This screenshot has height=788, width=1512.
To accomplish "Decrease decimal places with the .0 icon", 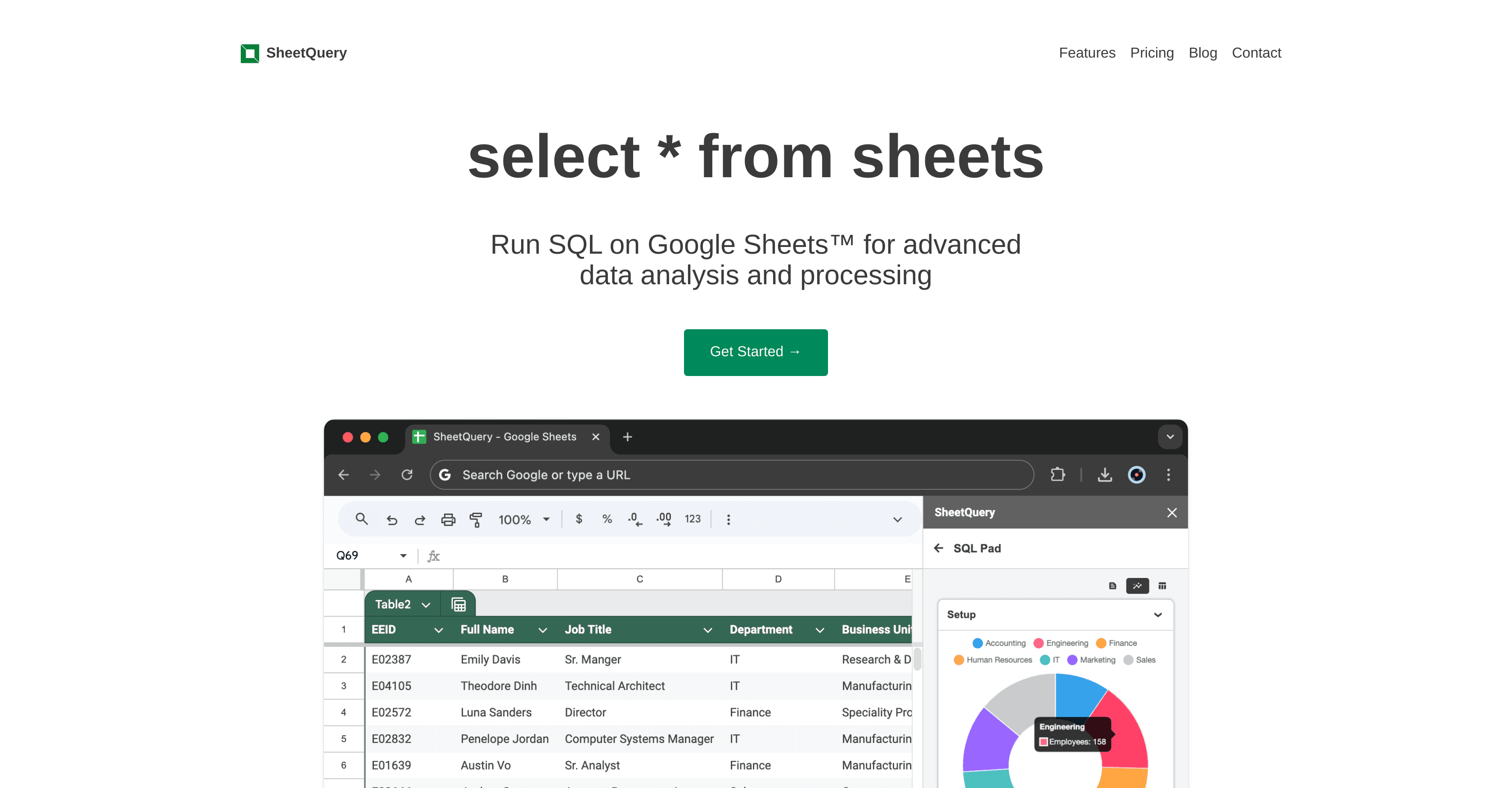I will [634, 519].
